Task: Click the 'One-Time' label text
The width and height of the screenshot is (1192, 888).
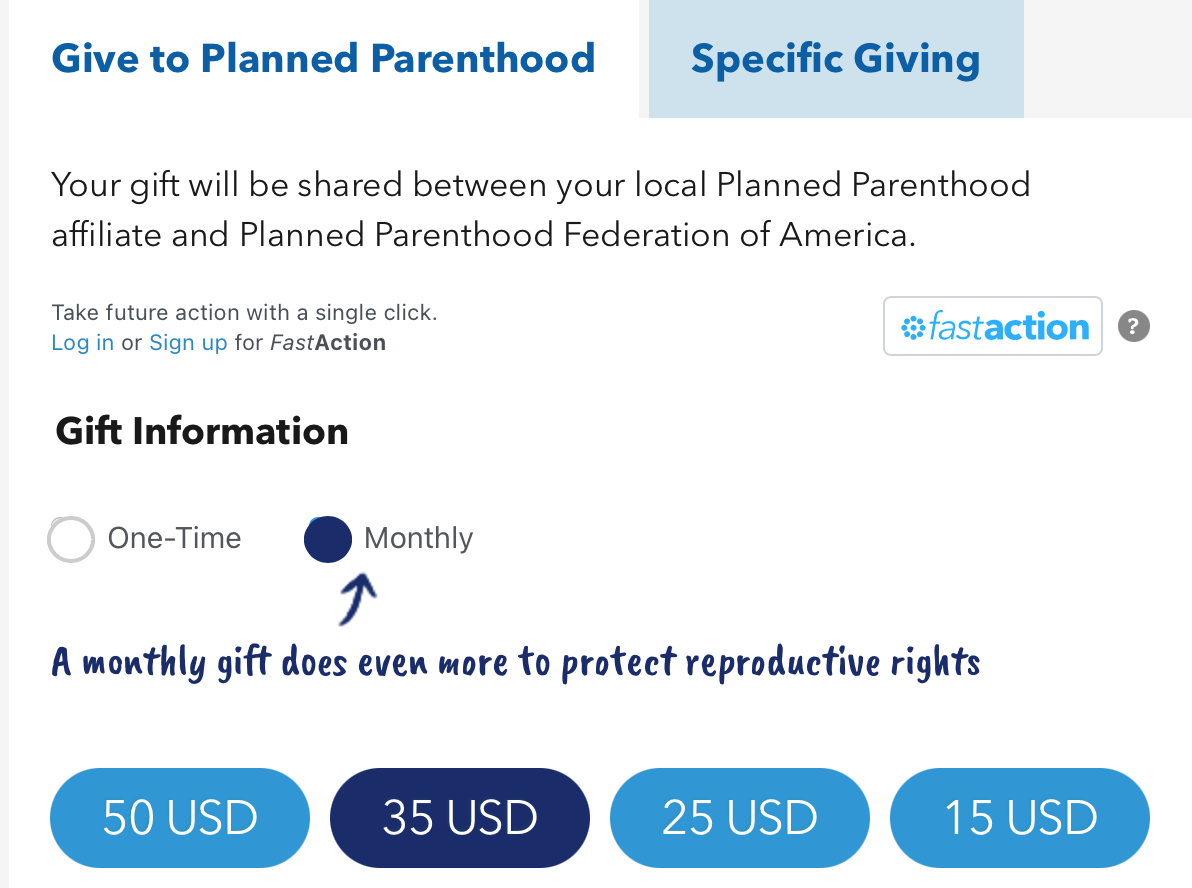Action: click(175, 539)
